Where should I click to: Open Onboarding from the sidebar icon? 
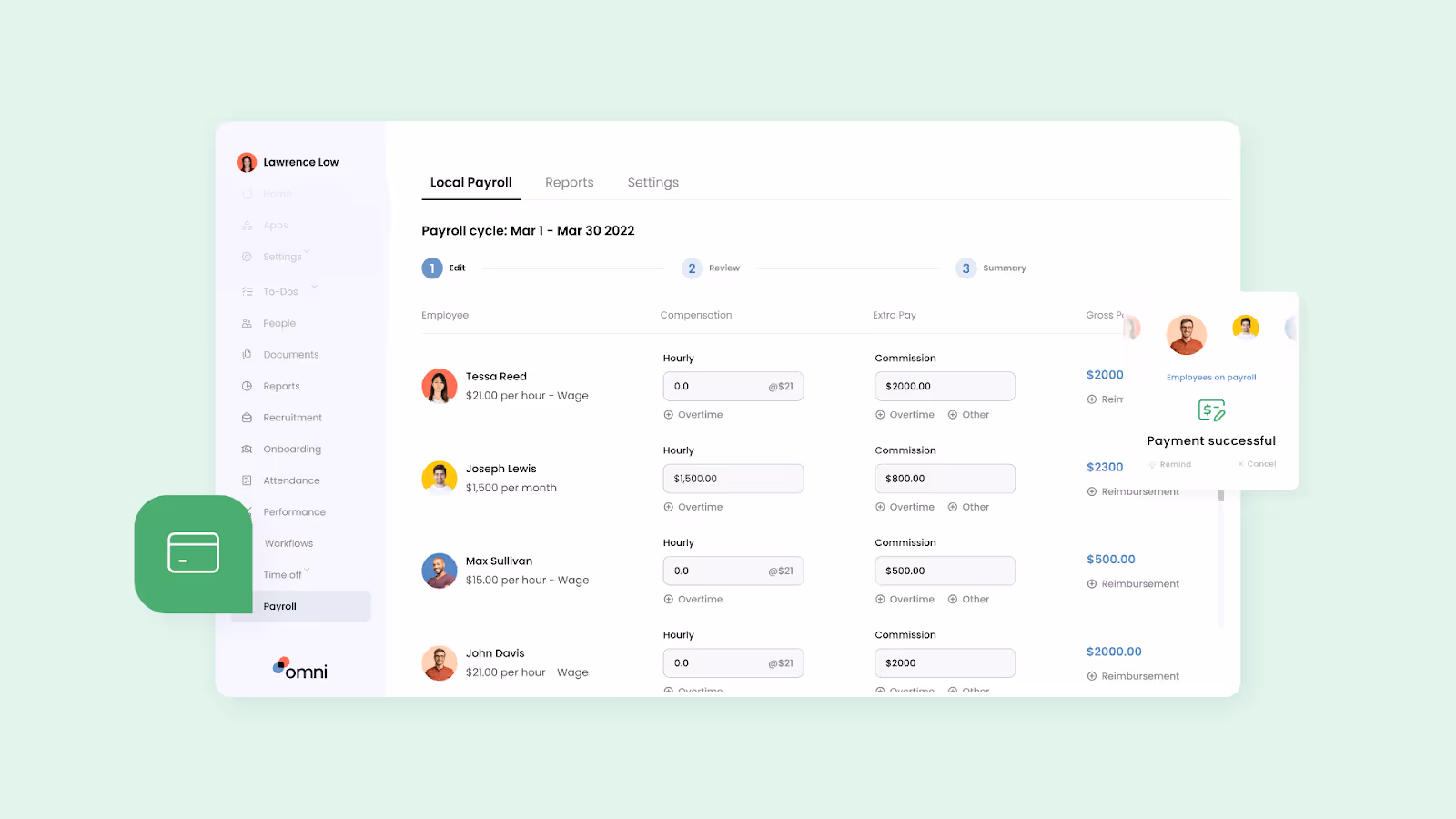point(247,449)
